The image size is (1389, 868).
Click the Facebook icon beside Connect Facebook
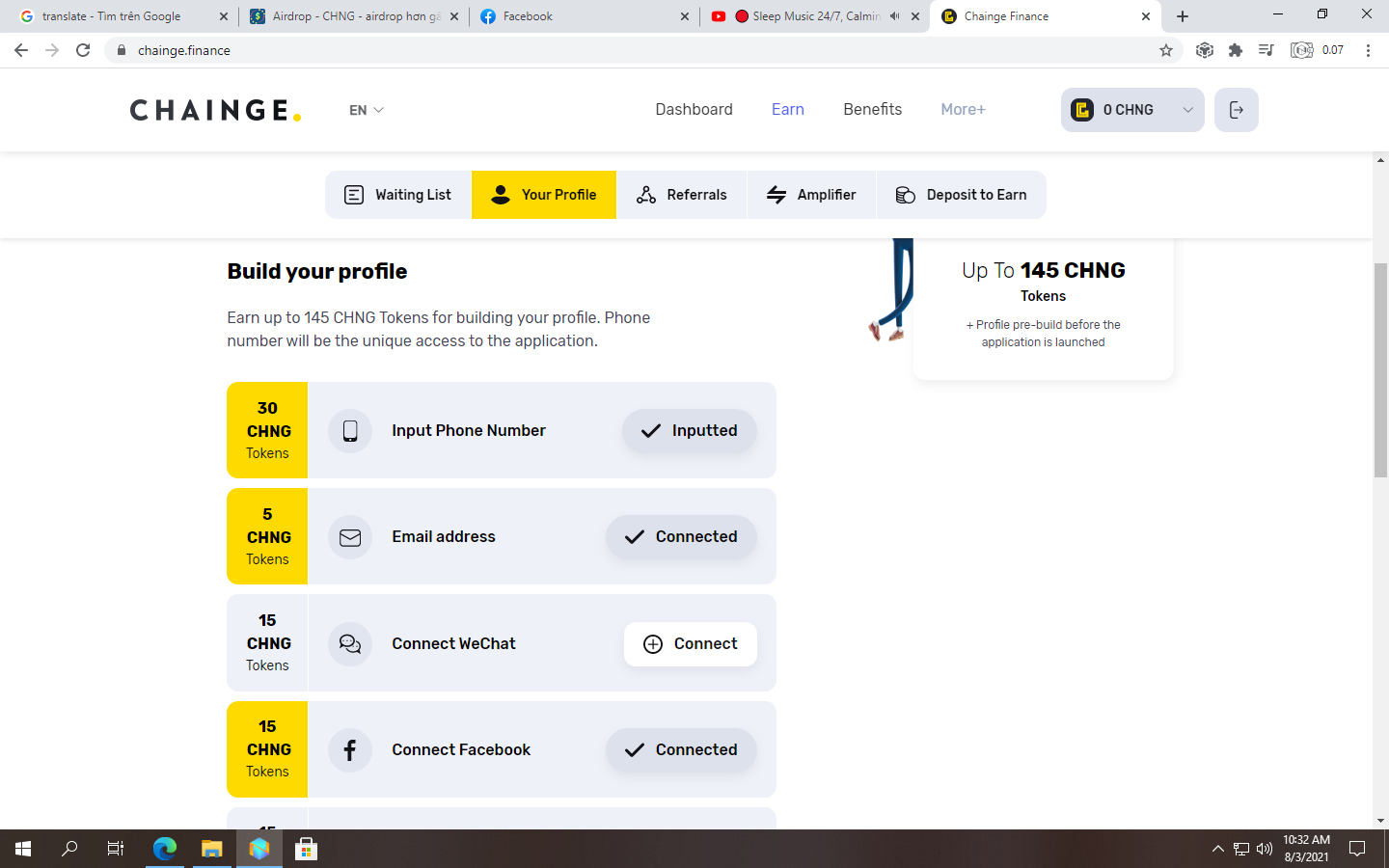point(350,749)
